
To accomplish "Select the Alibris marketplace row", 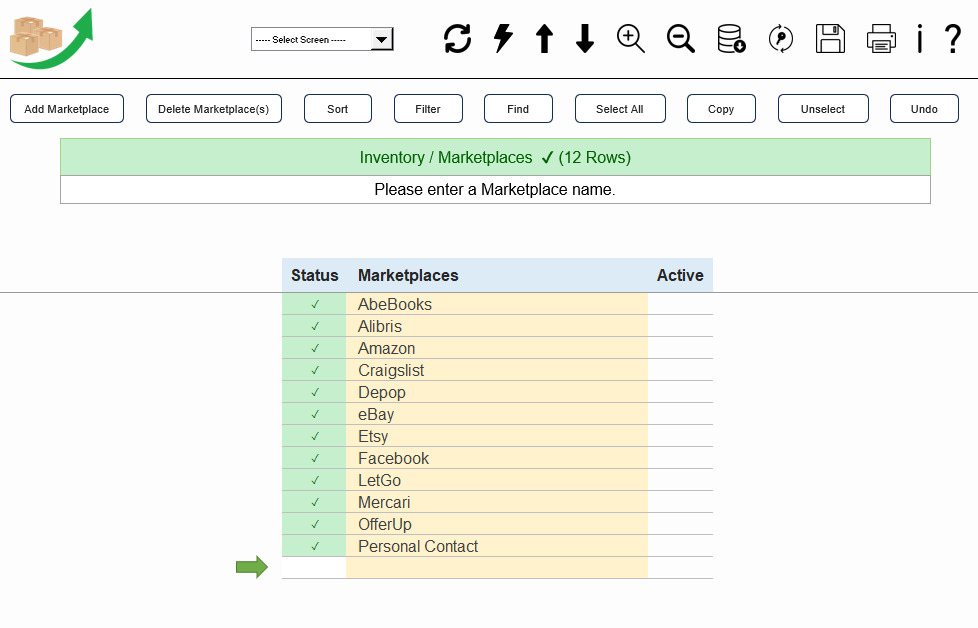I will pos(496,326).
